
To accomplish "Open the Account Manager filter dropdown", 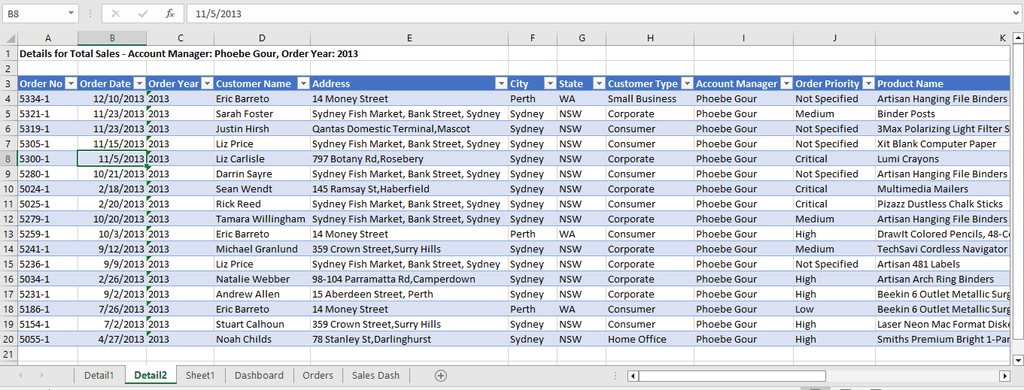I will pyautogui.click(x=786, y=84).
